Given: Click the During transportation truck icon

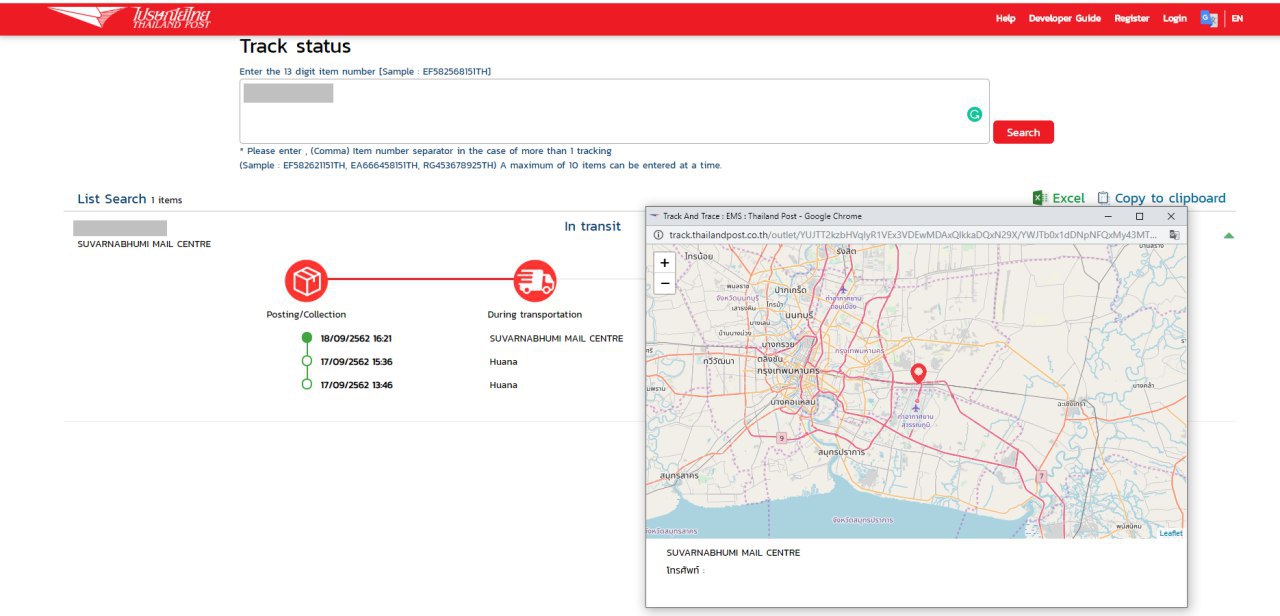Looking at the screenshot, I should pyautogui.click(x=535, y=281).
